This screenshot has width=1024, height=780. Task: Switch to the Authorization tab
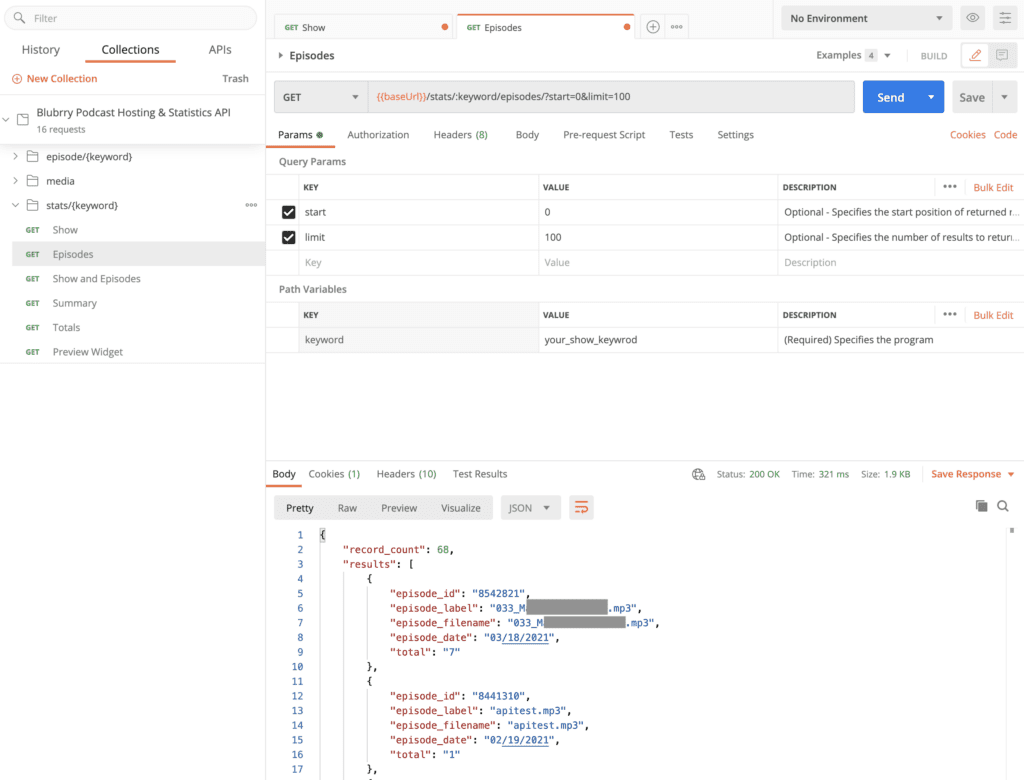[x=378, y=135]
